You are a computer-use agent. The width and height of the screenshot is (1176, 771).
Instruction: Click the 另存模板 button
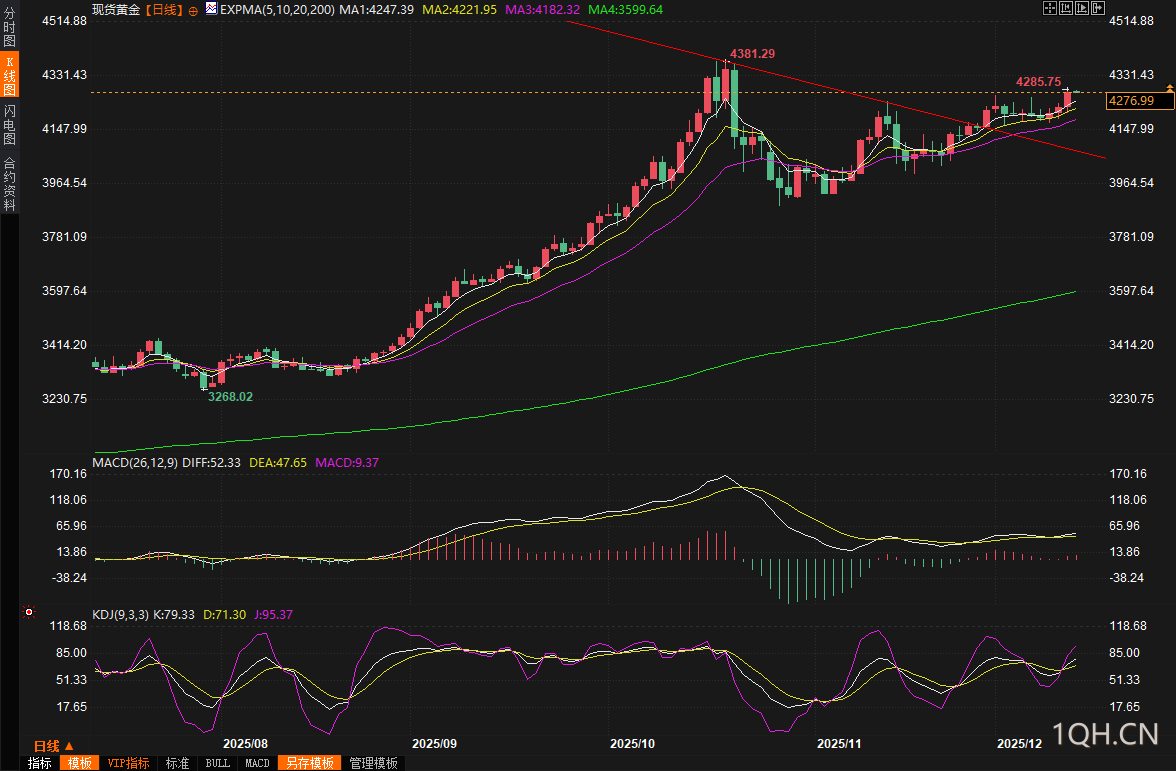(309, 763)
